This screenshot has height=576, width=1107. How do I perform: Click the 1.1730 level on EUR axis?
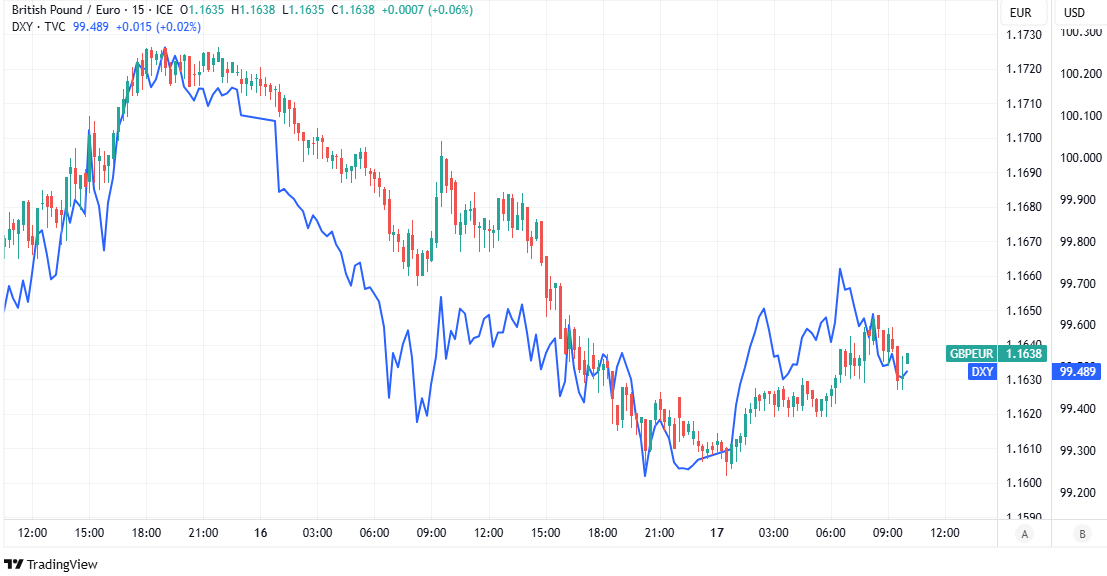[1023, 35]
